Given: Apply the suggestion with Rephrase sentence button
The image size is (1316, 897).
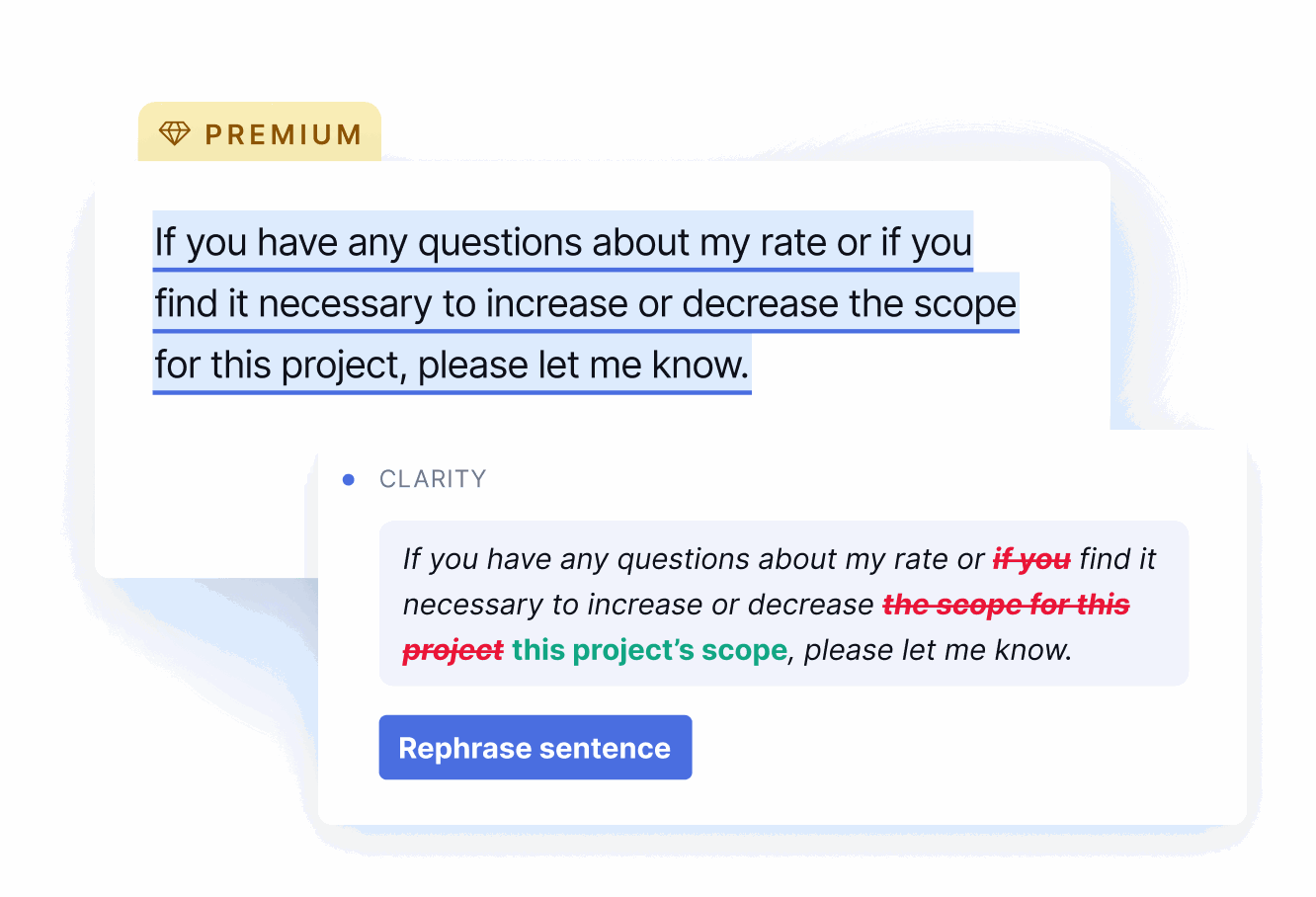Looking at the screenshot, I should click(x=535, y=748).
